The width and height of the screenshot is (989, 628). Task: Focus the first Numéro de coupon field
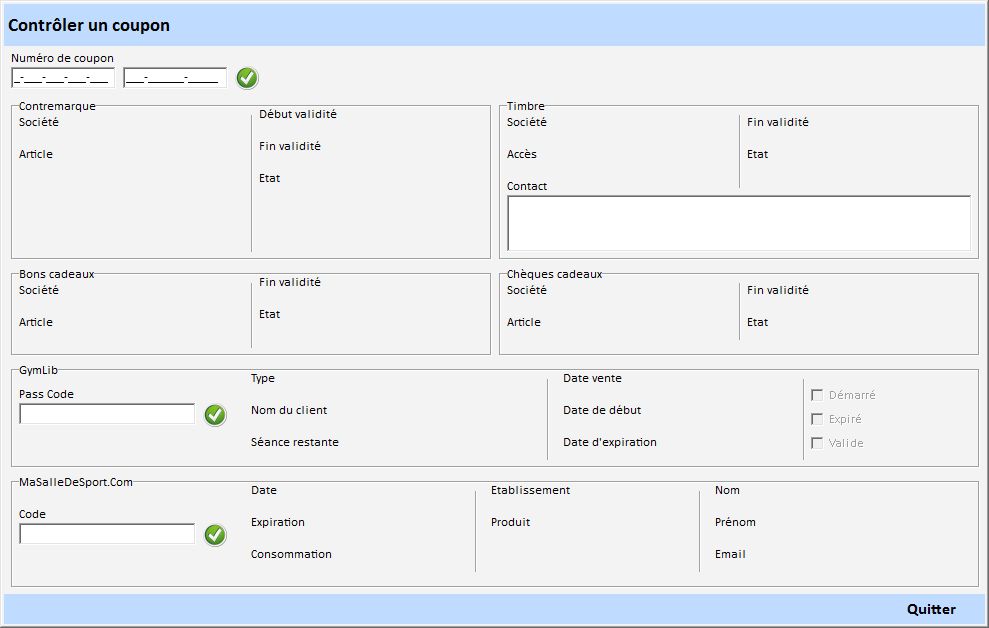click(x=63, y=78)
